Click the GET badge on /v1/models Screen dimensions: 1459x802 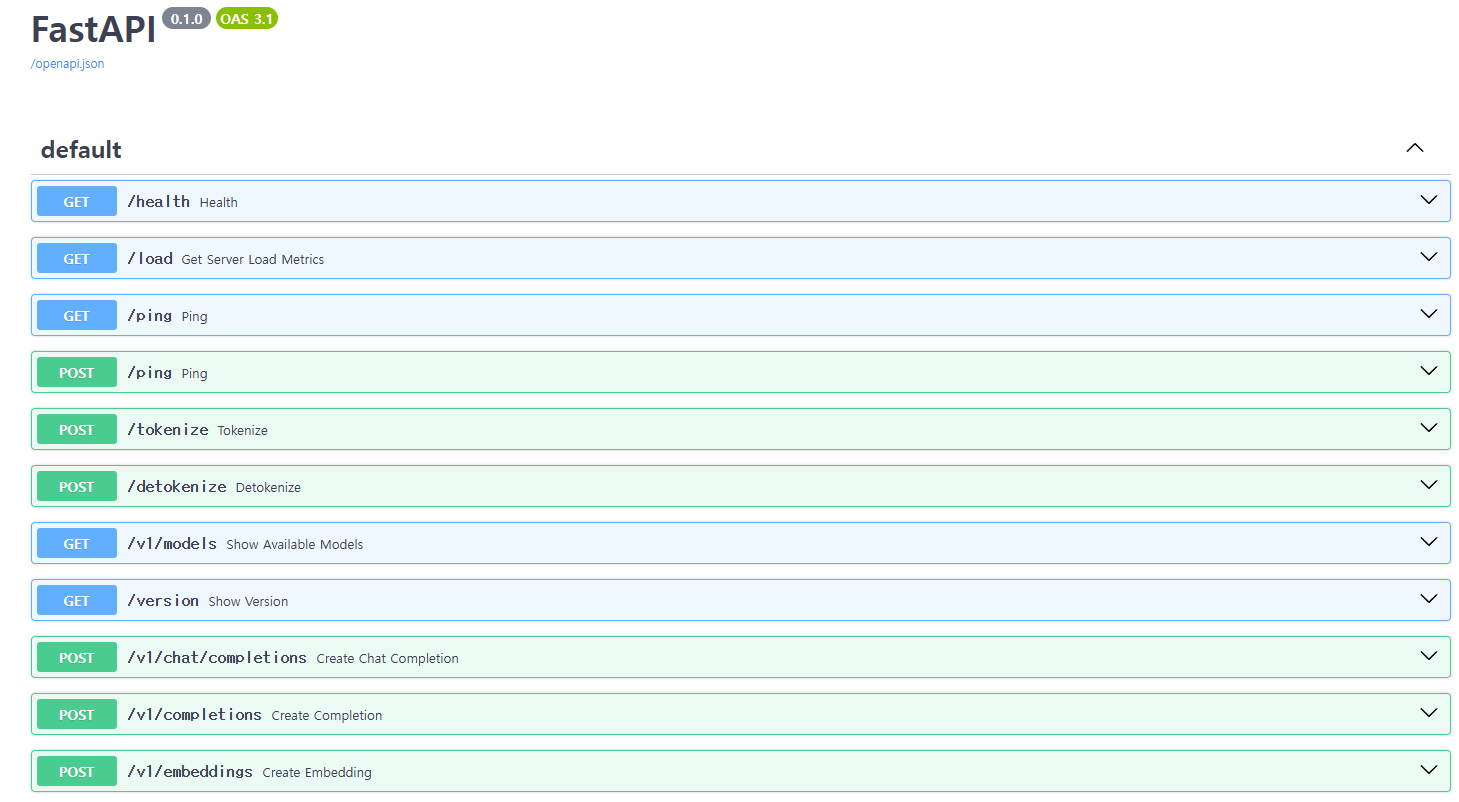[77, 543]
